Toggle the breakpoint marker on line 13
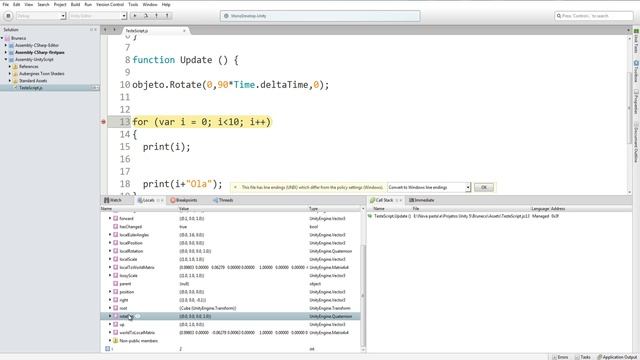Screen dimensions: 640x360 (x=103, y=122)
